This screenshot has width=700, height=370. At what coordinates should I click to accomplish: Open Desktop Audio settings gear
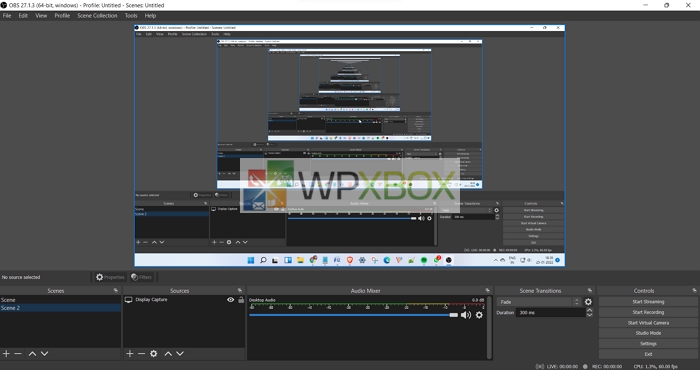[x=479, y=315]
